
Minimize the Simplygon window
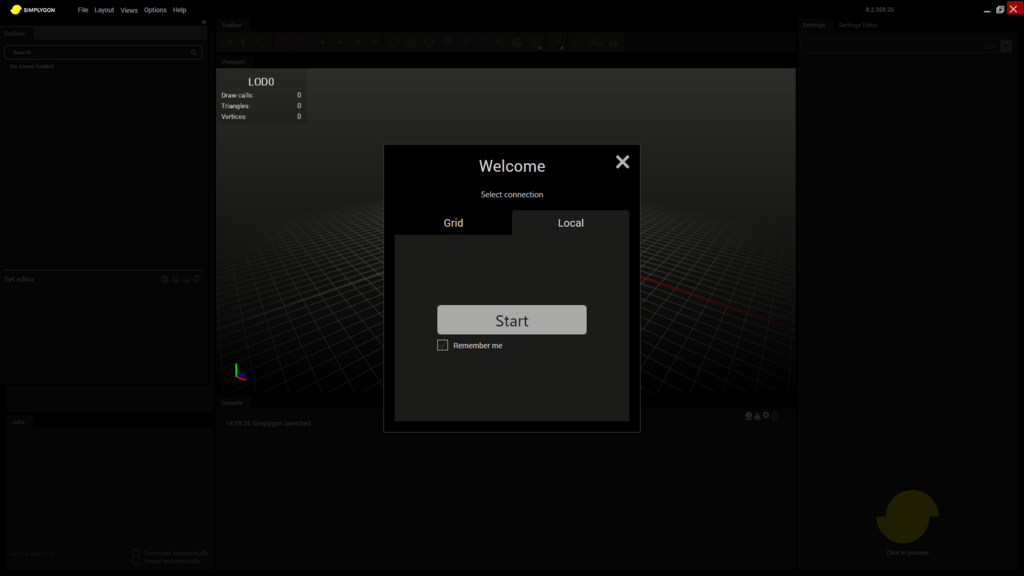tap(987, 10)
